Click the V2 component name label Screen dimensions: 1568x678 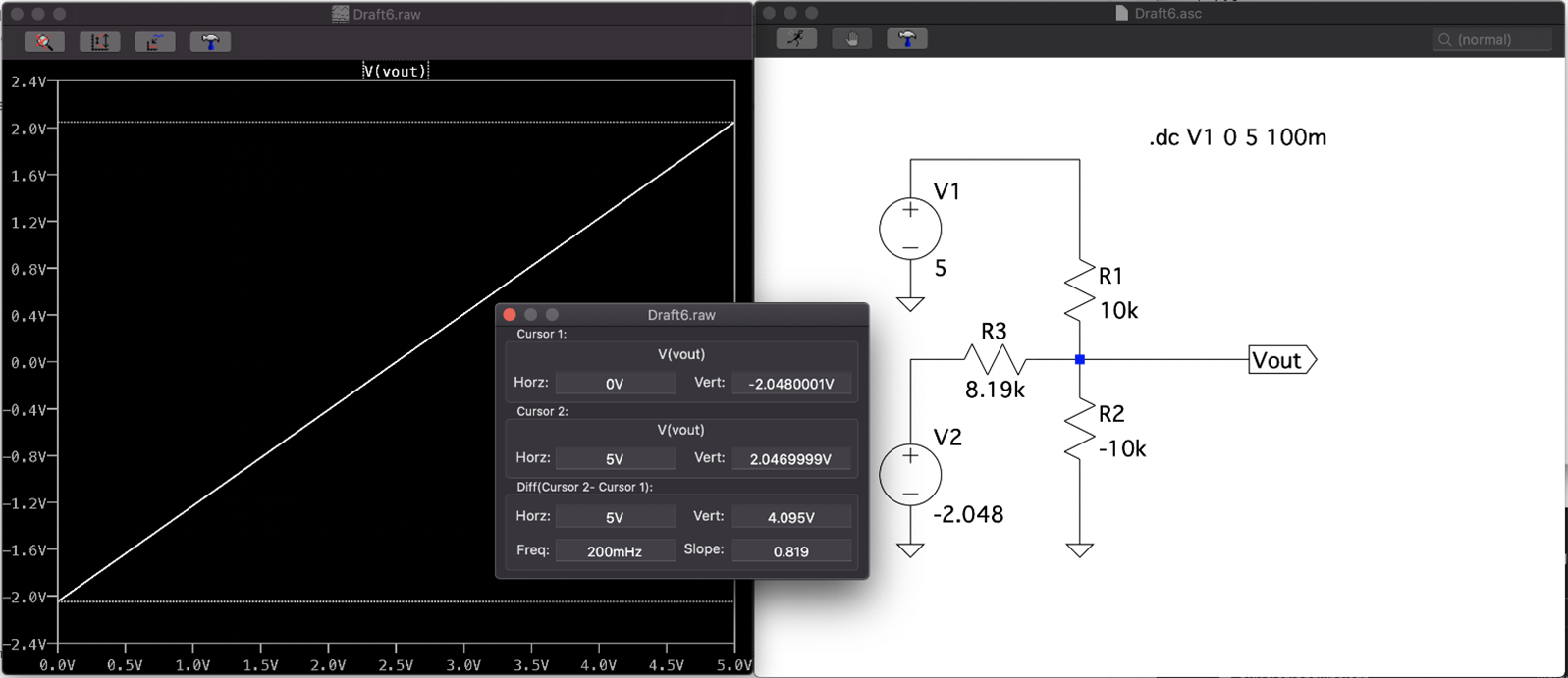pyautogui.click(x=947, y=438)
